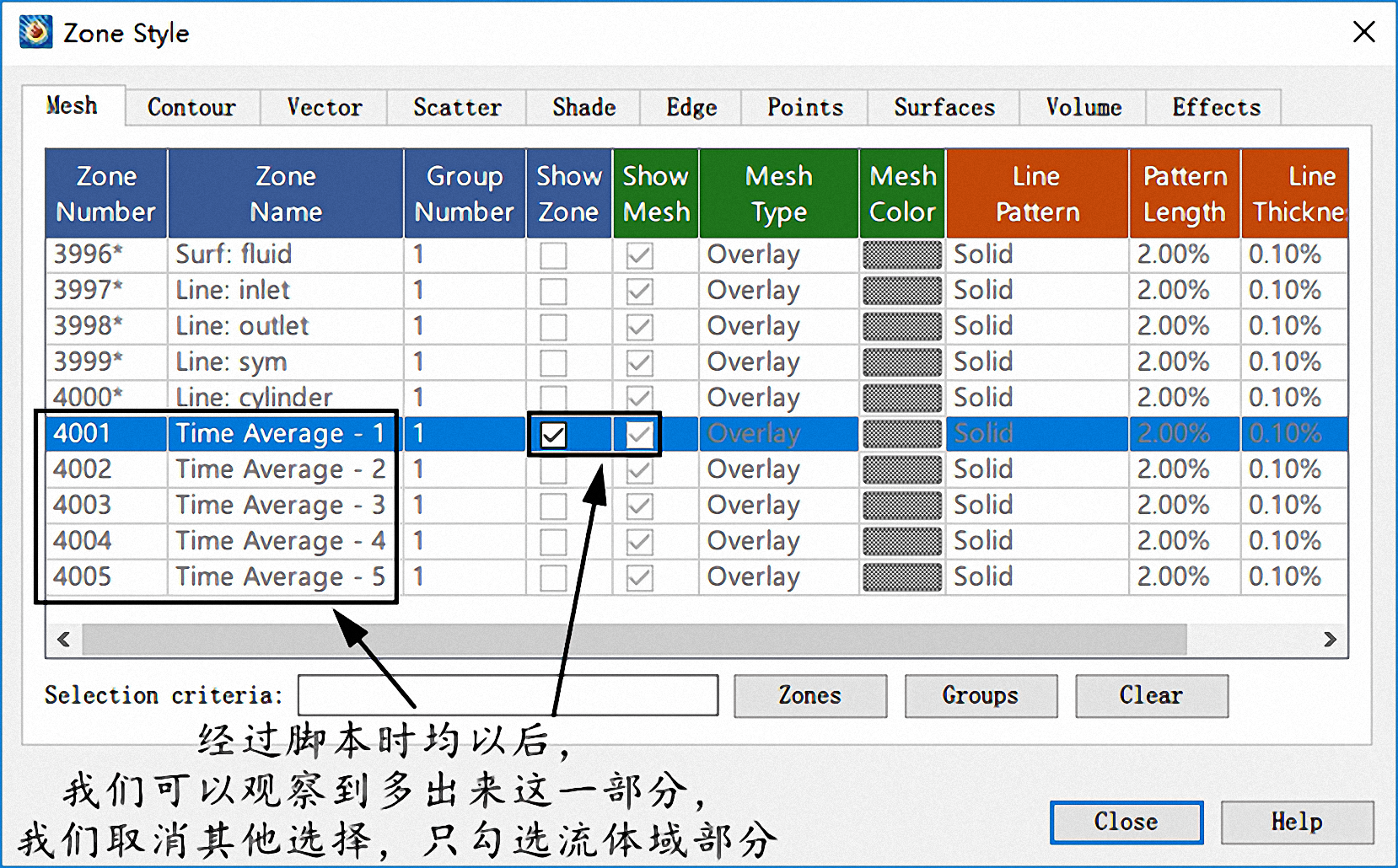This screenshot has height=868, width=1398.
Task: Switch to the Contour tab
Action: tap(191, 107)
